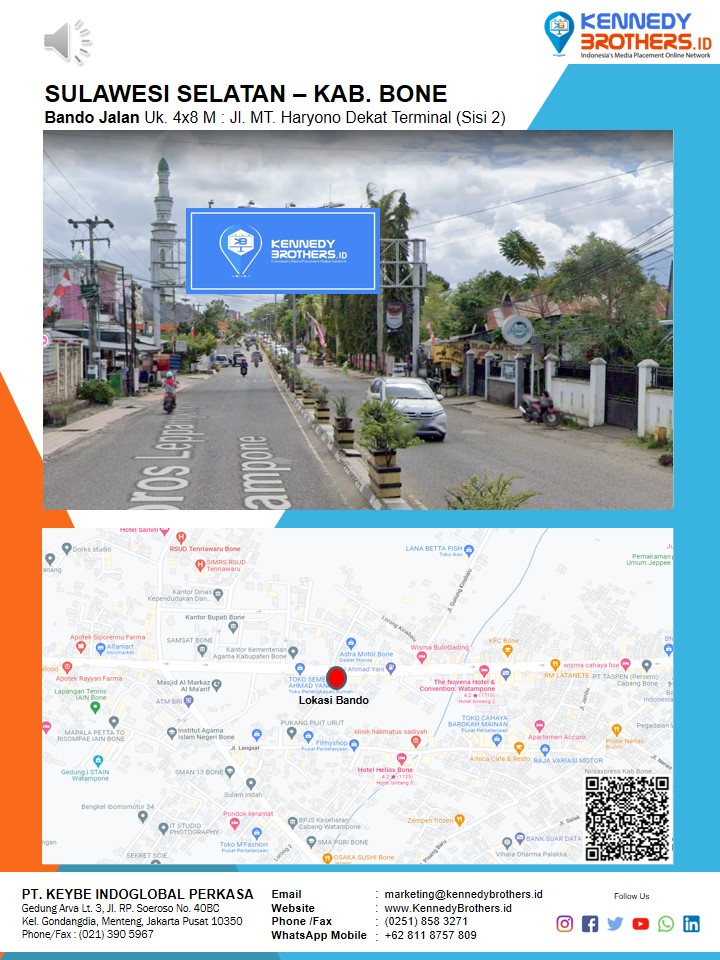Click Filmyshop map pin
This screenshot has height=960, width=720.
354,744
